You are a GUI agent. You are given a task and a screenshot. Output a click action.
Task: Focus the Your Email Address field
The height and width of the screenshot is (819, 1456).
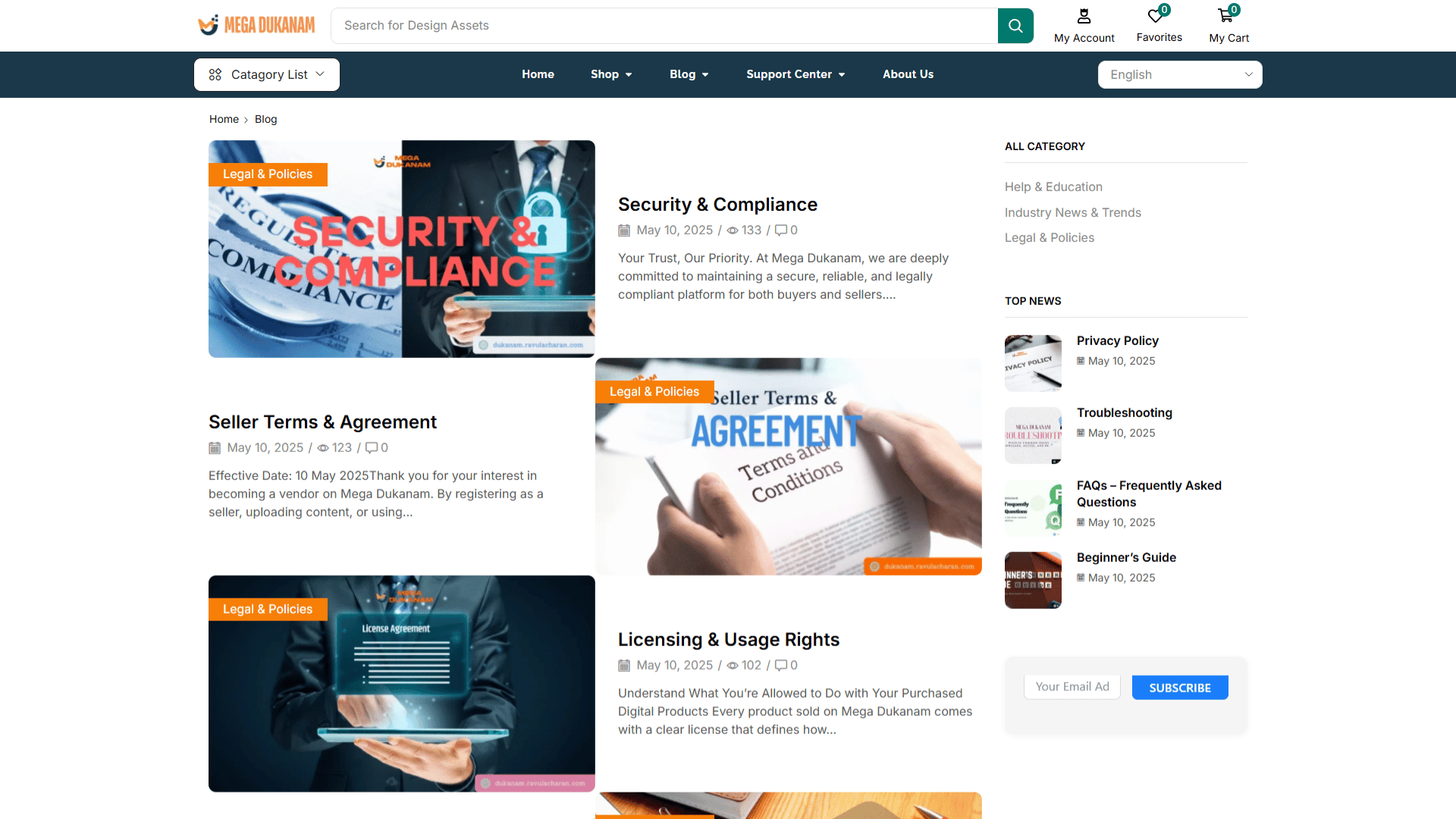click(x=1072, y=687)
